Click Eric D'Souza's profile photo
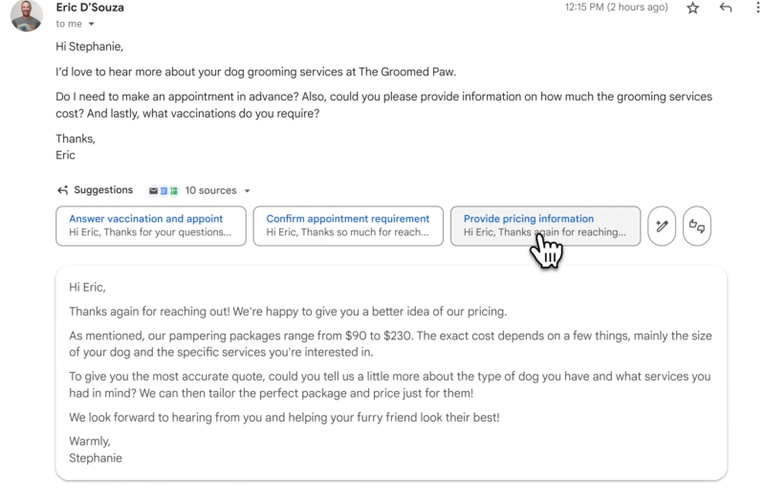765x500 pixels. [26, 15]
